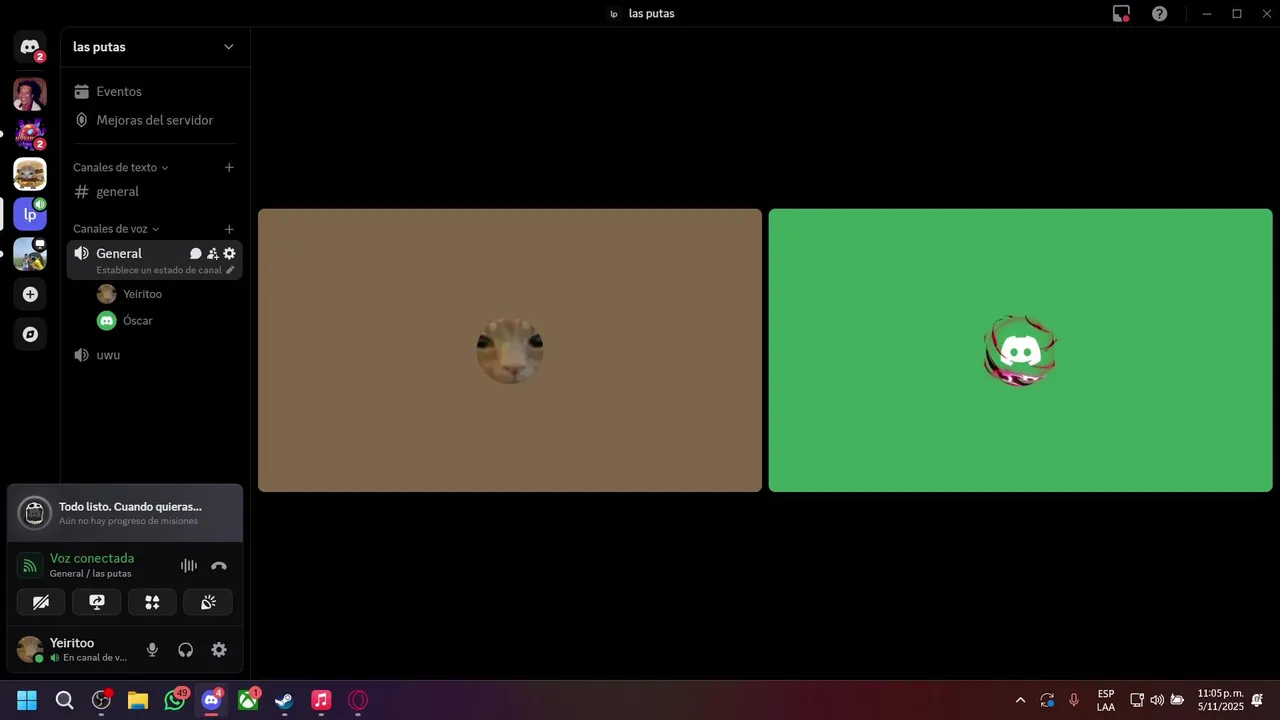
Task: Open Windows taskbar search
Action: 64,700
